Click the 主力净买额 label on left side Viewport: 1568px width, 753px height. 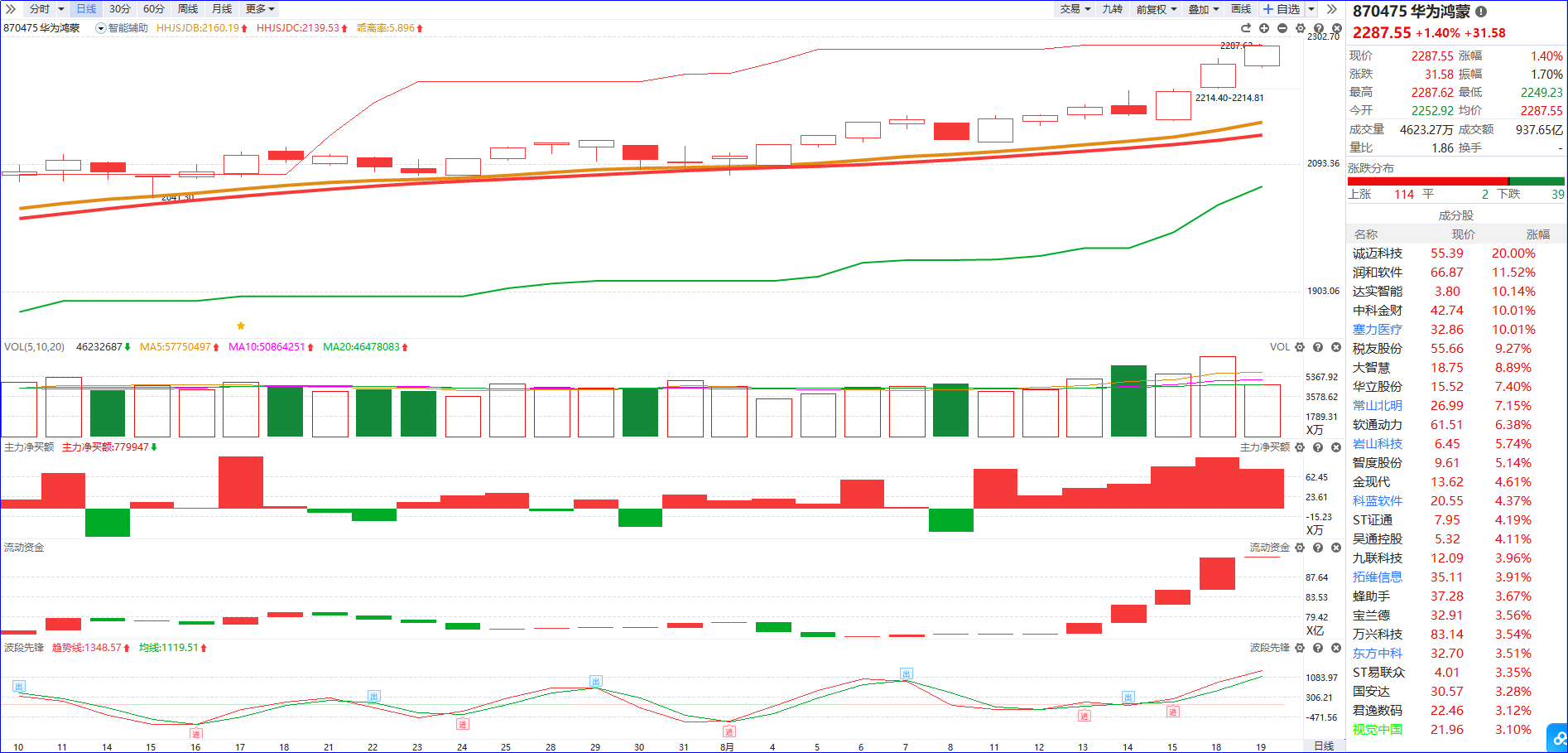29,447
